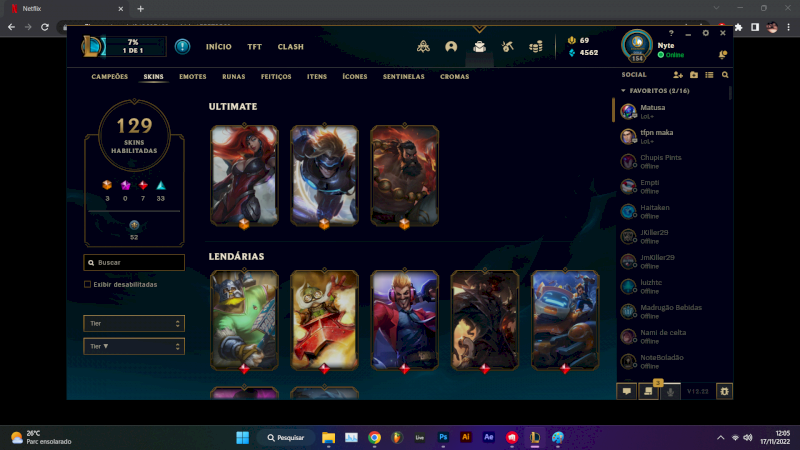Image resolution: width=800 pixels, height=450 pixels.
Task: Open TFT in the top navigation
Action: (255, 46)
